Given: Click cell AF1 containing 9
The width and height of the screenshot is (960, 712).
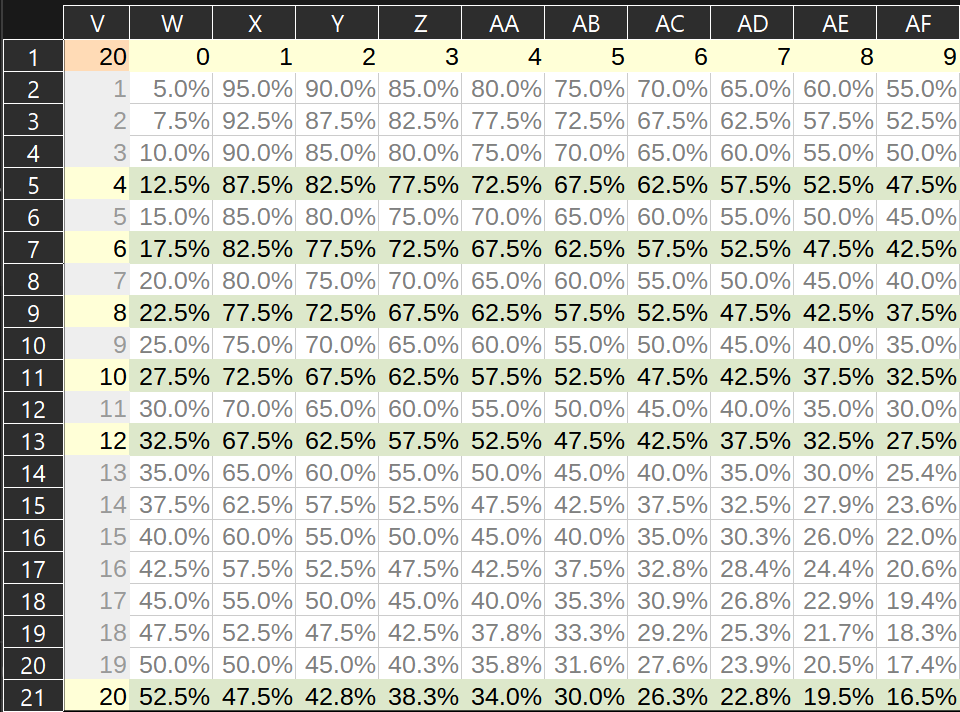Looking at the screenshot, I should click(x=918, y=57).
